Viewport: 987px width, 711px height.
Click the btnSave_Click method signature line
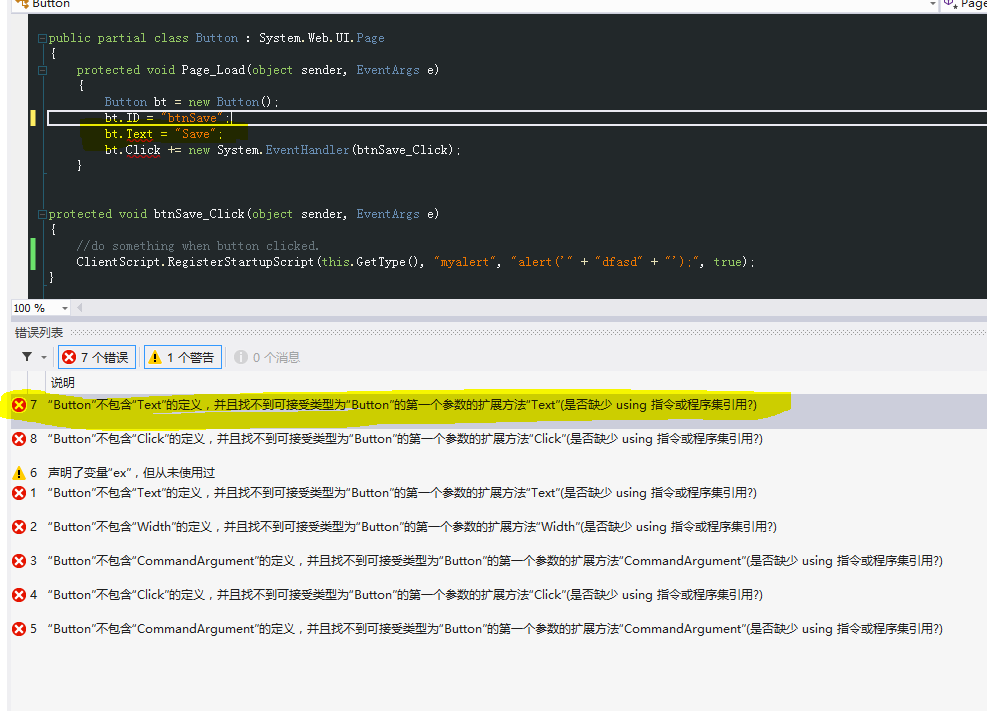[x=244, y=215]
